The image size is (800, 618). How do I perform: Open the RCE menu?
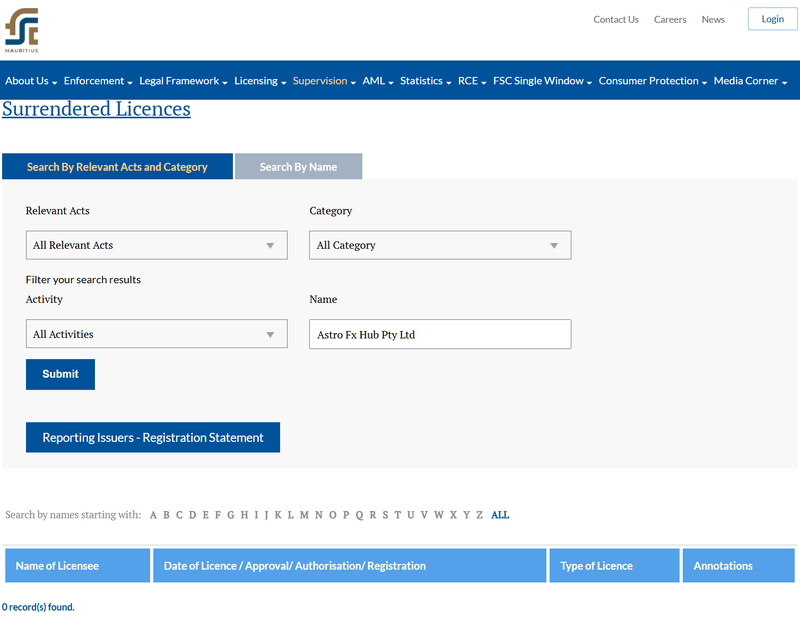(x=472, y=81)
